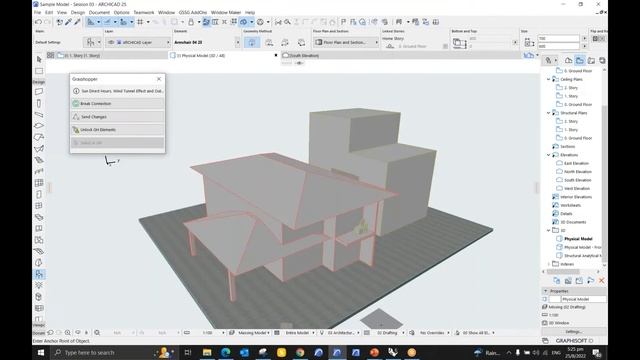This screenshot has height=360, width=640.
Task: Collapse the Elevations tree node
Action: [x=549, y=155]
